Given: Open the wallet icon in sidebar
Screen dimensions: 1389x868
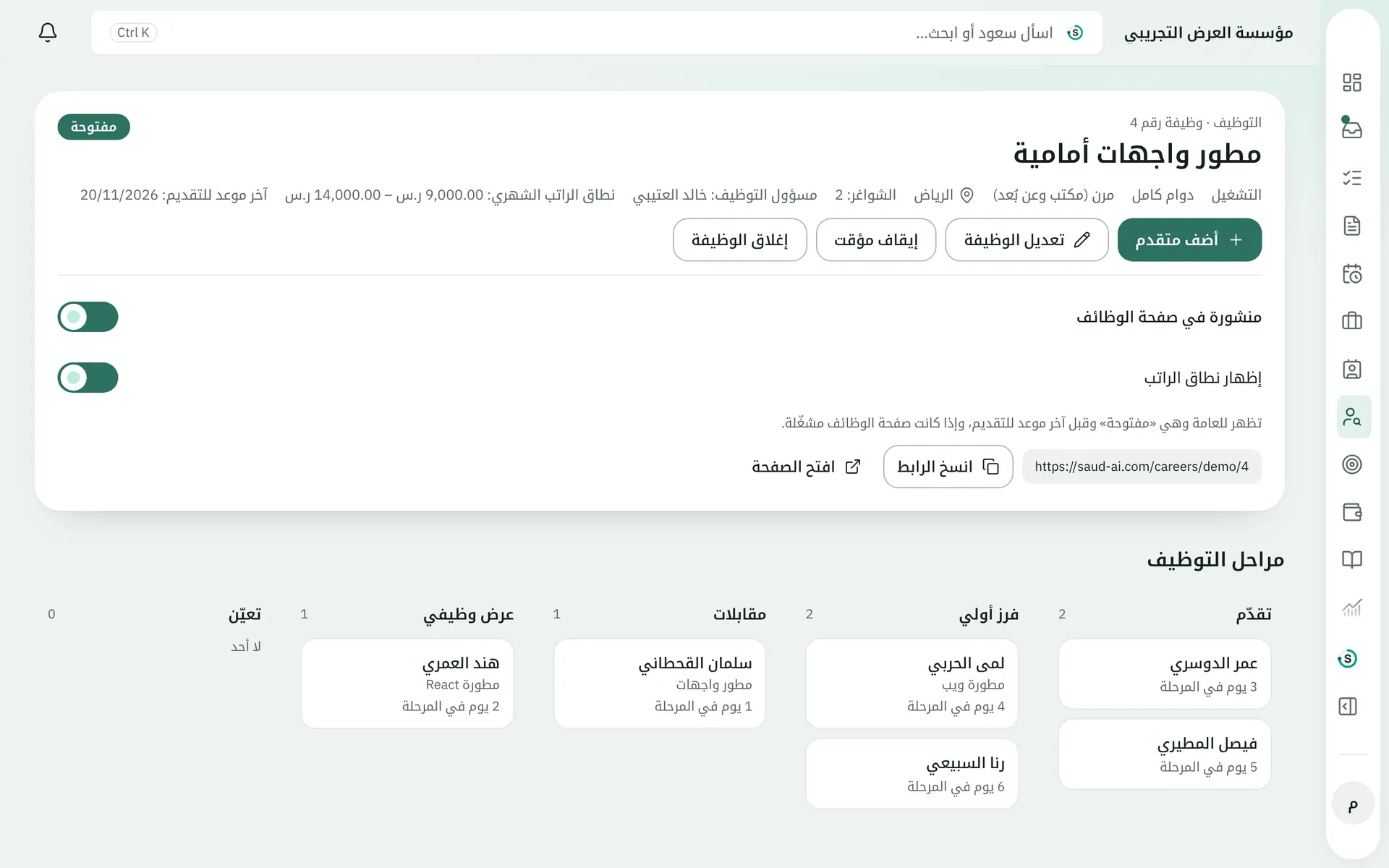Looking at the screenshot, I should tap(1352, 512).
